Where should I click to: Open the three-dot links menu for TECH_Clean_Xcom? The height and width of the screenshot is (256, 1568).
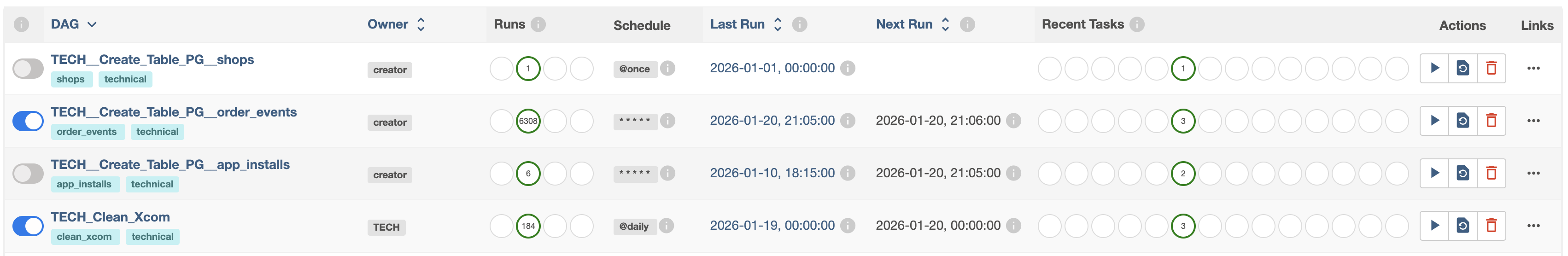[1533, 226]
